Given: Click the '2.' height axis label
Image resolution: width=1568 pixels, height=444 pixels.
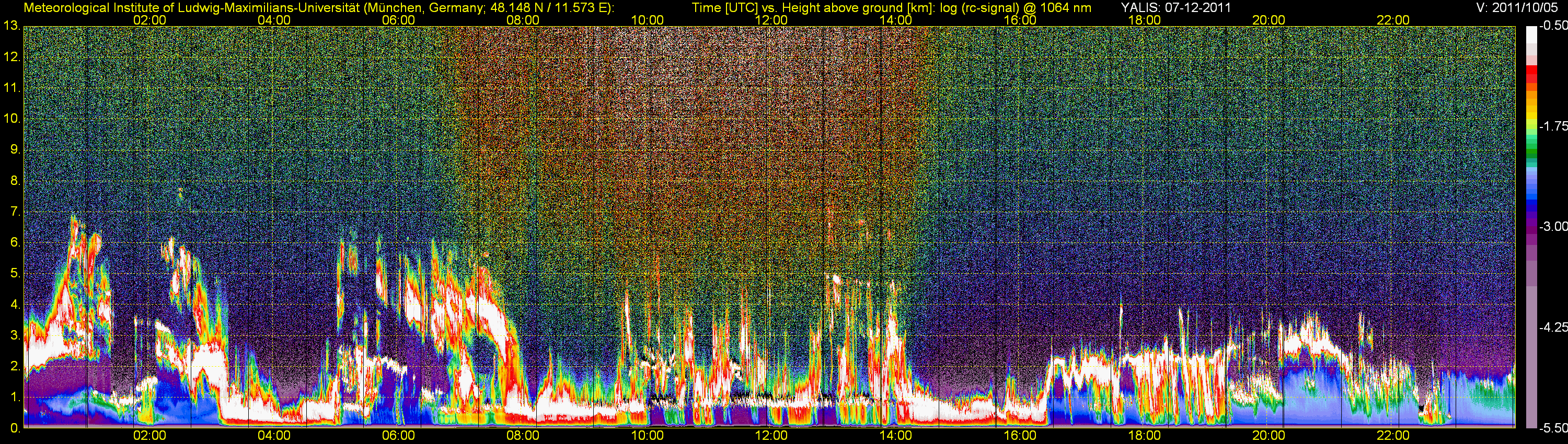Looking at the screenshot, I should coord(16,367).
